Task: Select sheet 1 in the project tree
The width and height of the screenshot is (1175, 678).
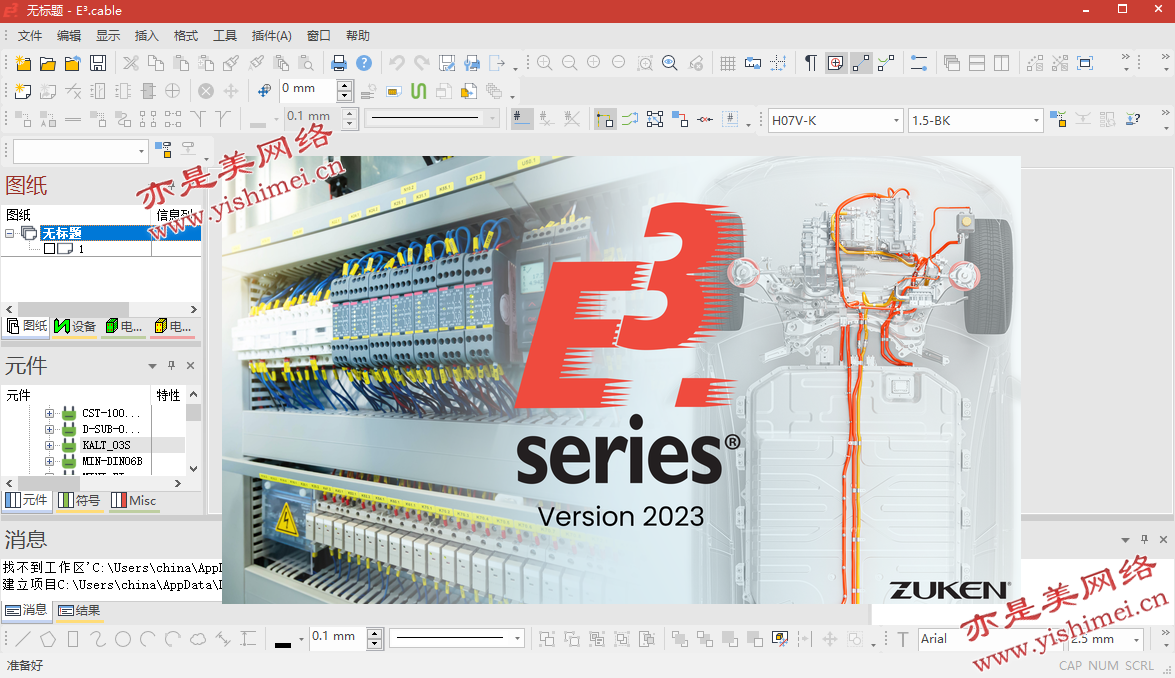Action: (80, 249)
